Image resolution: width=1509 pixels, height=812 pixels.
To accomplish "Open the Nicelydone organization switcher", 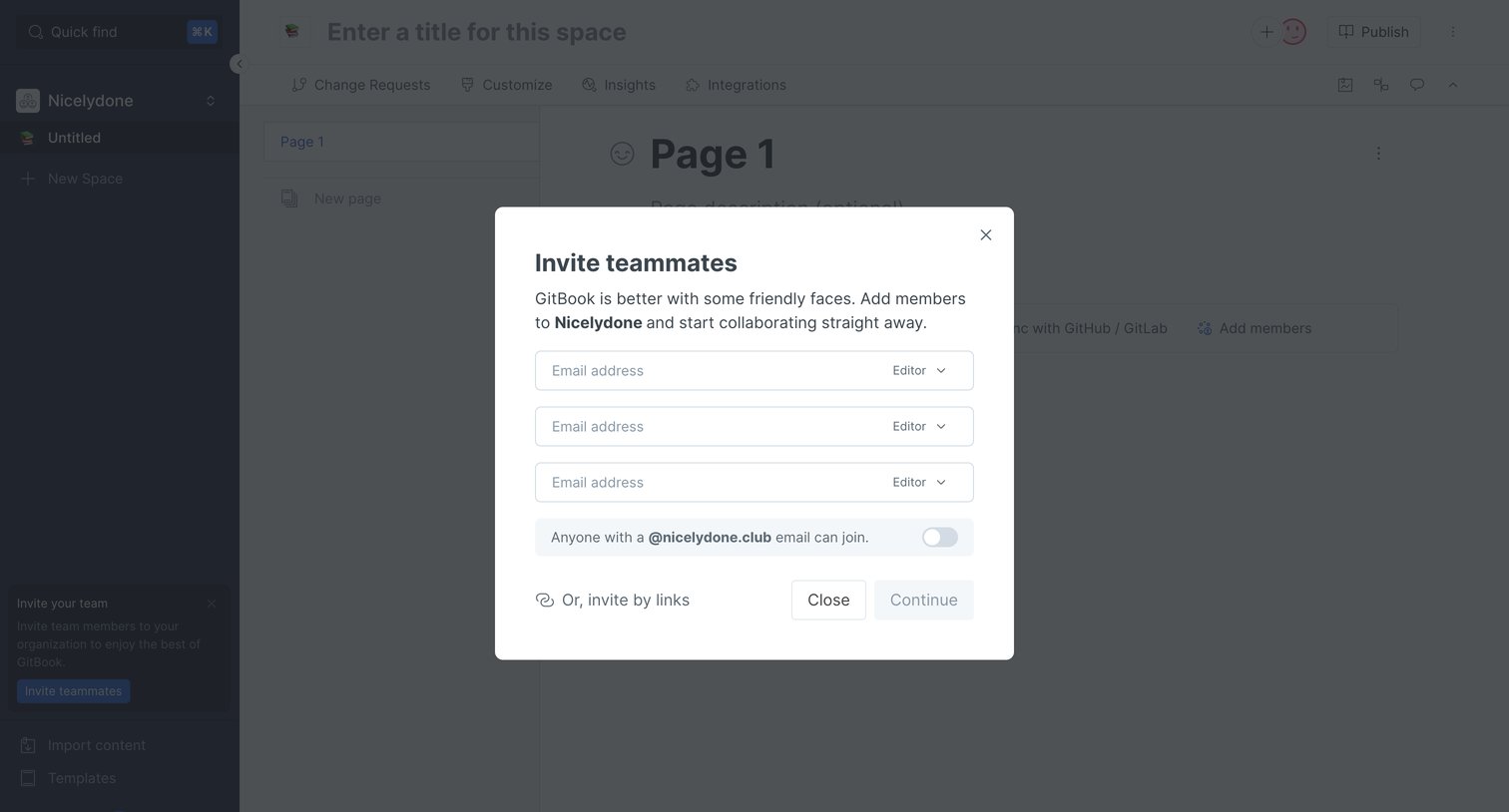I will tap(118, 101).
